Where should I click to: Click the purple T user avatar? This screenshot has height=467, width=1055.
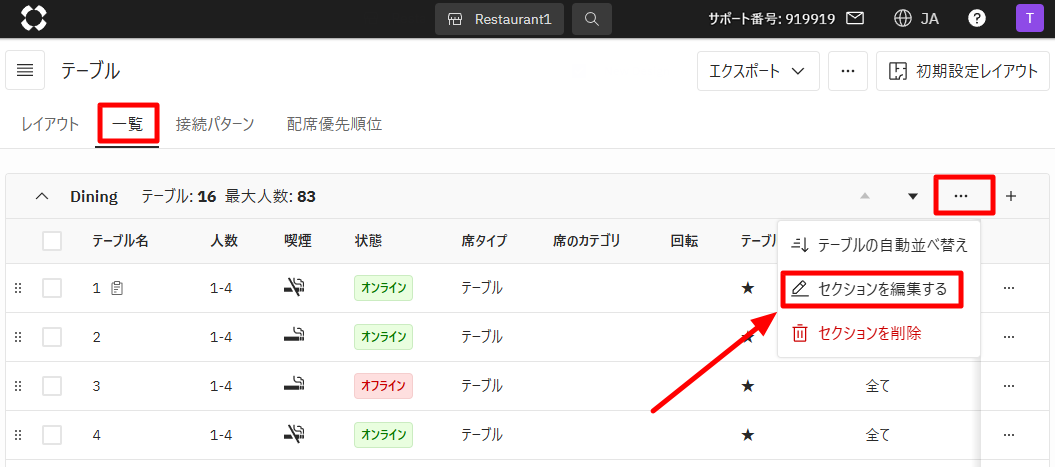click(x=1027, y=18)
